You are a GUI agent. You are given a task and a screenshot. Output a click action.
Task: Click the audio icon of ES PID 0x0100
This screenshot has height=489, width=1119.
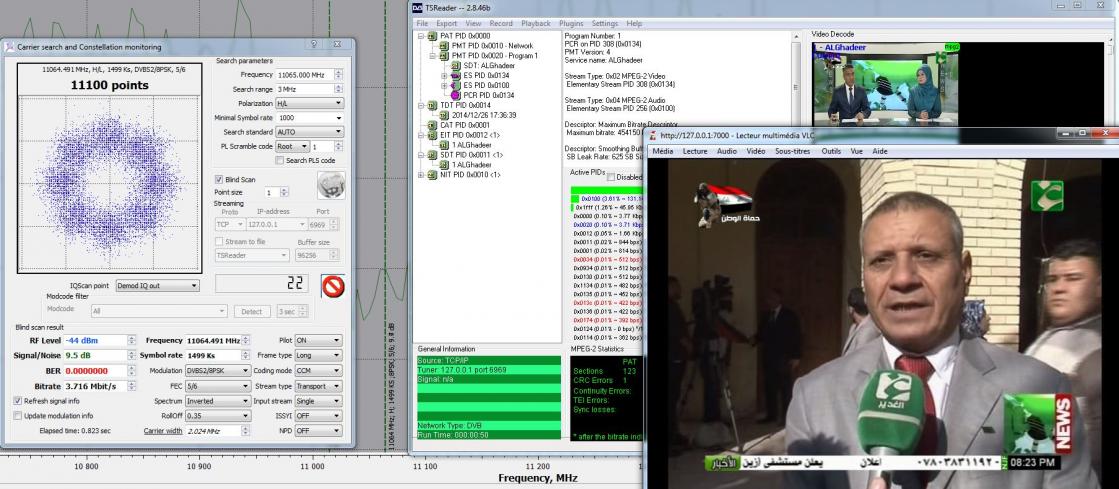pos(456,86)
